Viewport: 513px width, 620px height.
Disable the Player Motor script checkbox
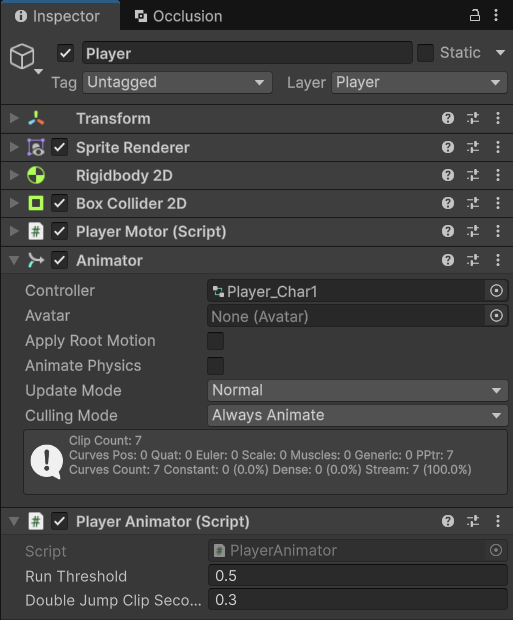[59, 231]
